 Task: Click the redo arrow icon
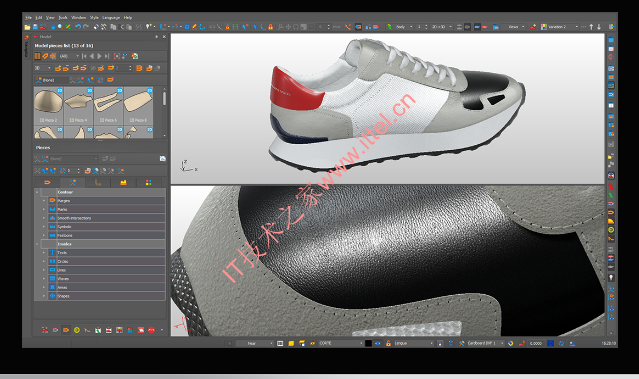[x=86, y=27]
